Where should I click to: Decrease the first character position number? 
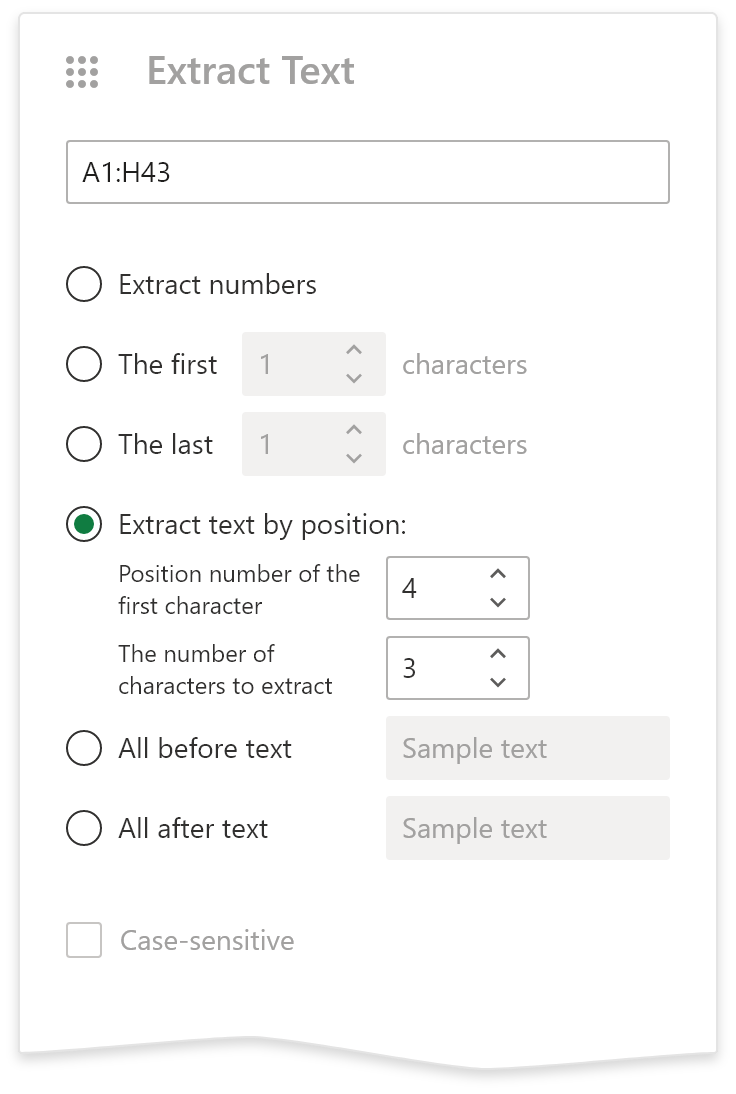point(498,602)
